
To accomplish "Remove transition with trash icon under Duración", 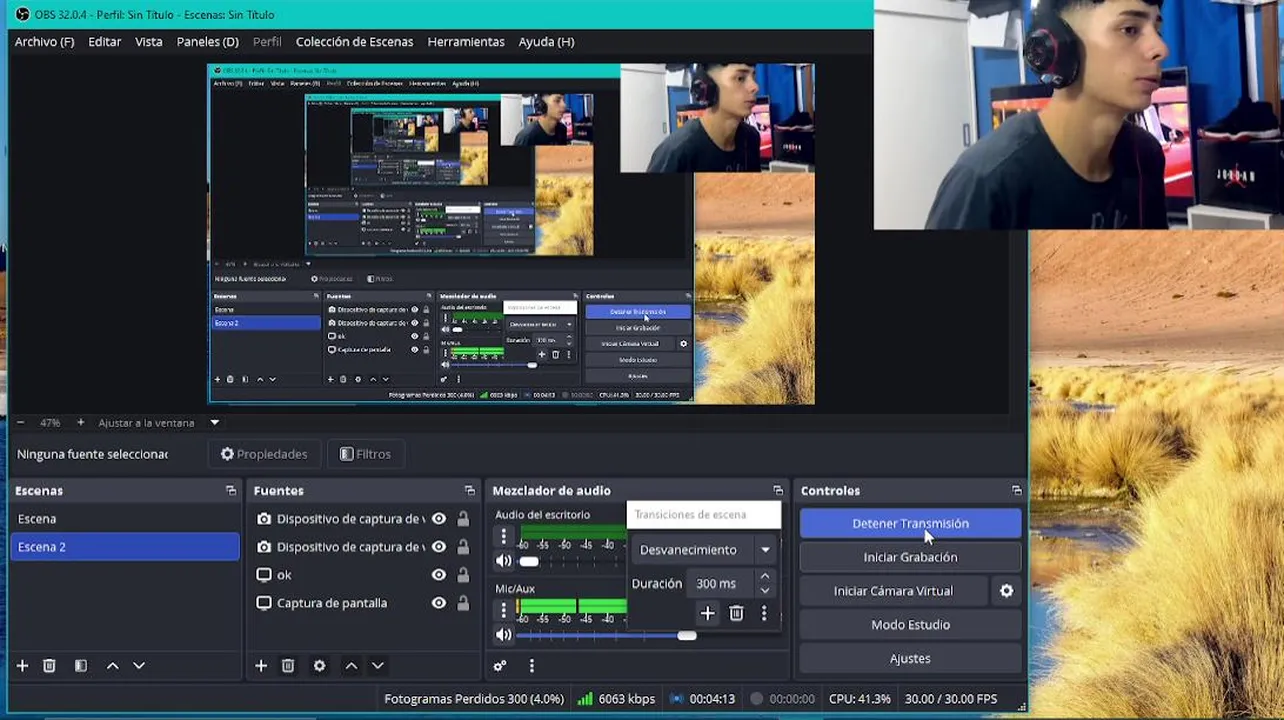I will [x=736, y=613].
